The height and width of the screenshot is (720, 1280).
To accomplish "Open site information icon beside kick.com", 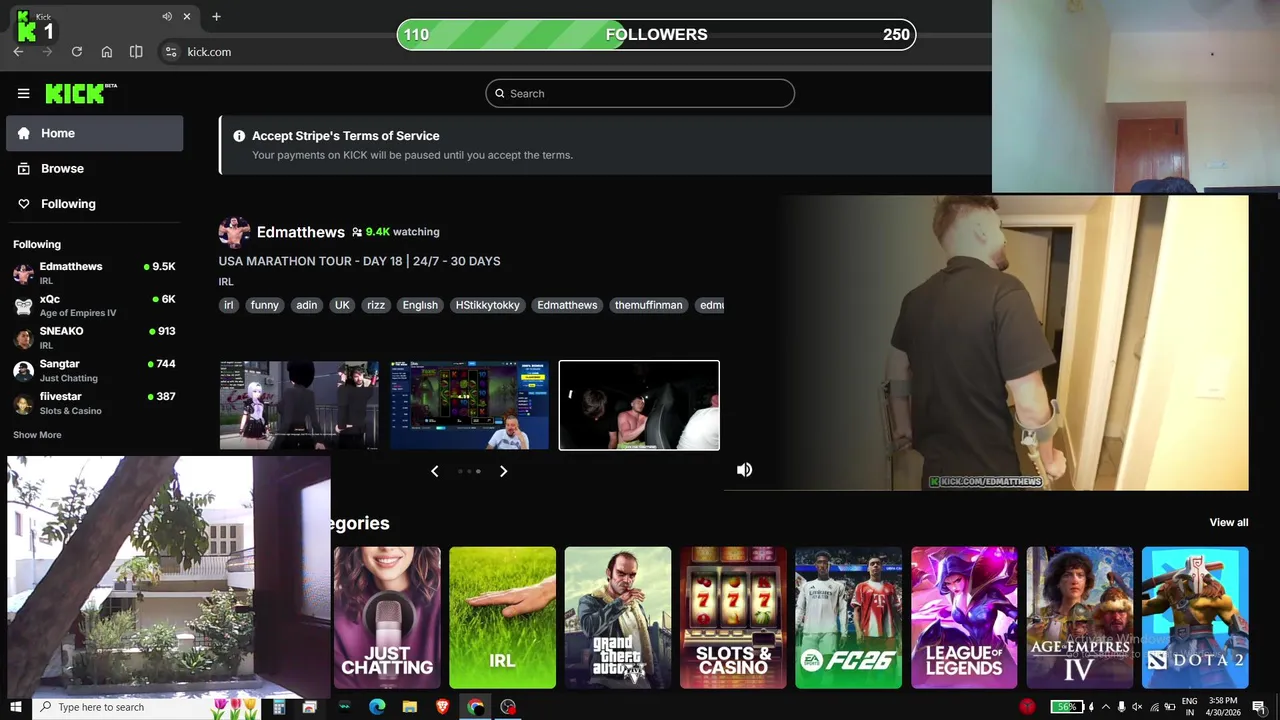I will pyautogui.click(x=171, y=52).
